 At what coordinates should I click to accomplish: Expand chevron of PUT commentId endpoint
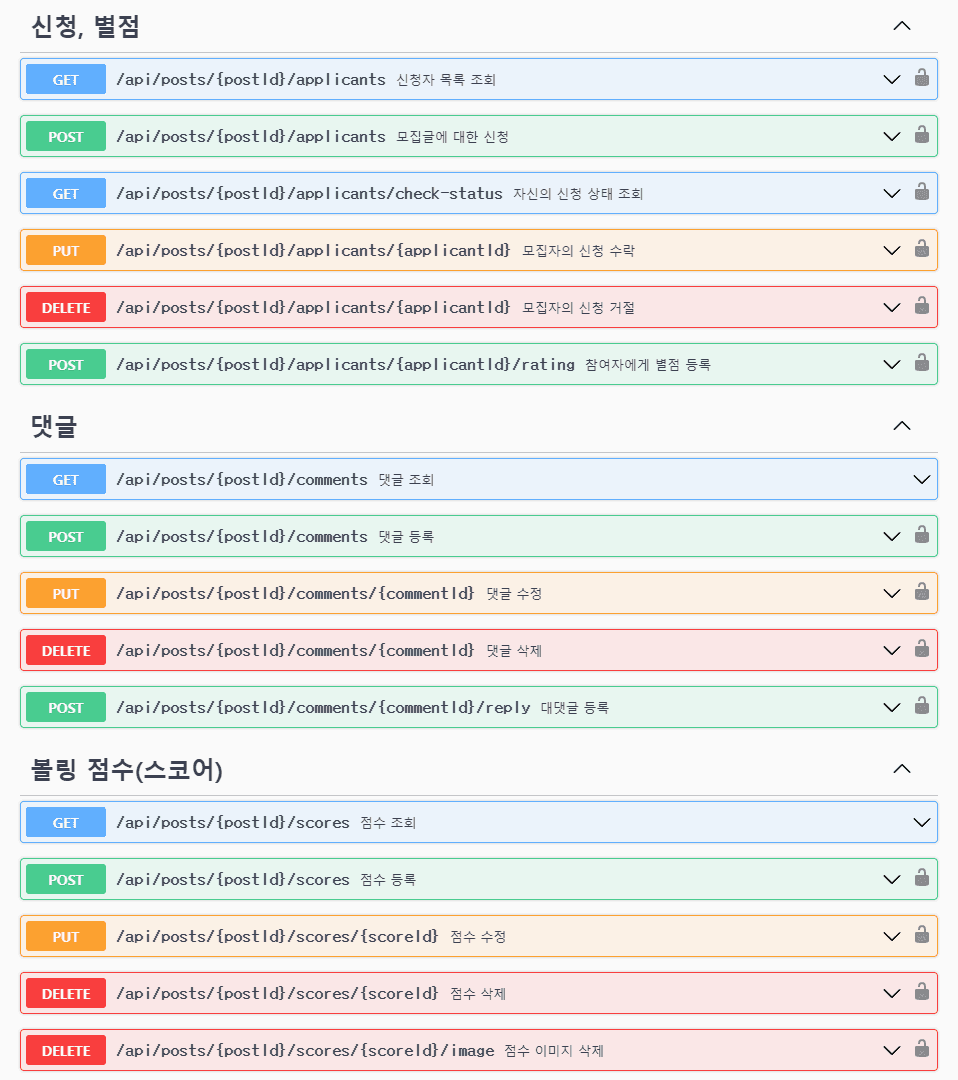click(892, 594)
